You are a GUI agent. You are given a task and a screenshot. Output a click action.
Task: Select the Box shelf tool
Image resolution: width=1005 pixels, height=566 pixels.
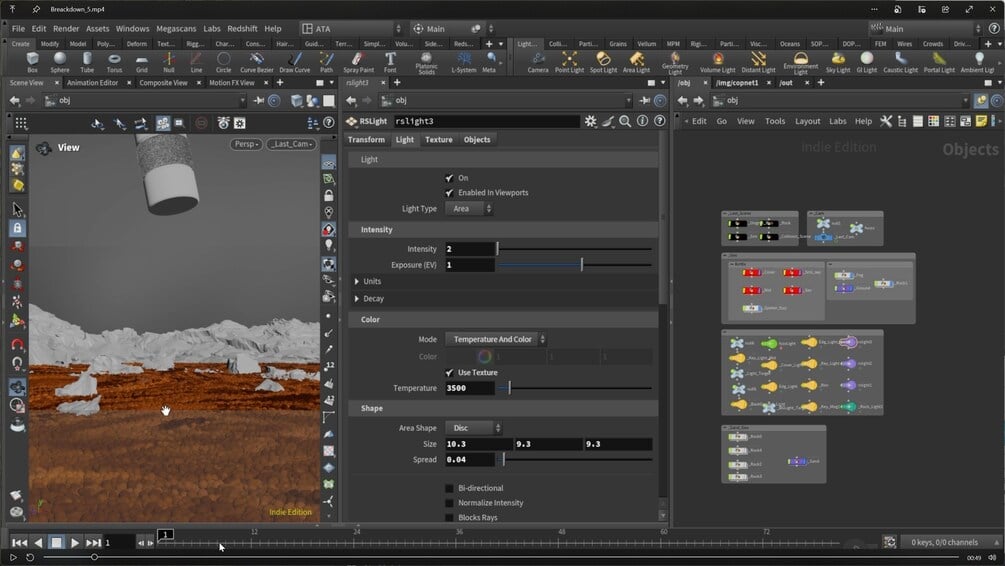pyautogui.click(x=32, y=62)
